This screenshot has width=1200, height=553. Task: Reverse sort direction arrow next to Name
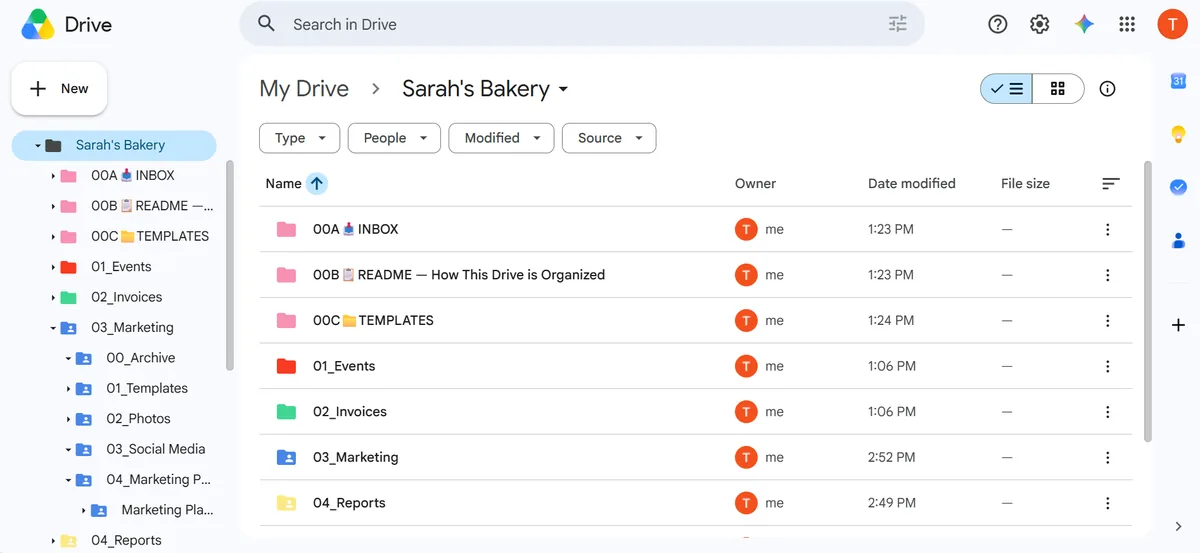tap(317, 183)
